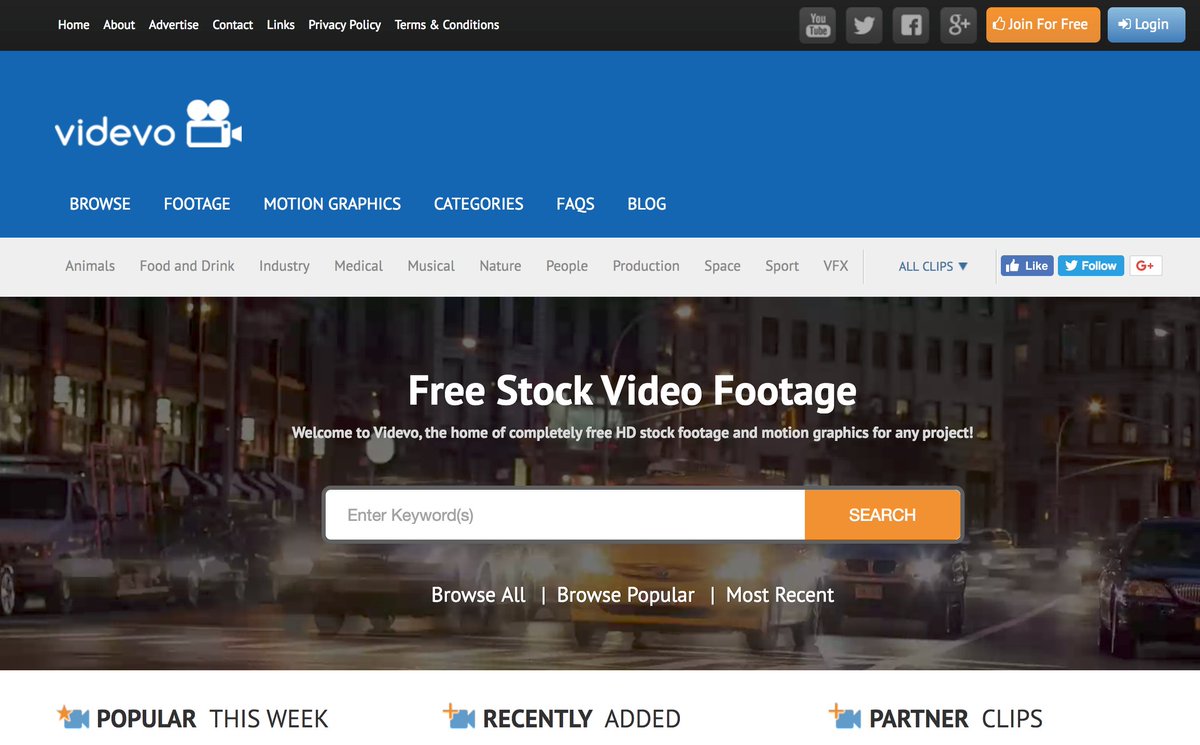Choose the Nature category link
This screenshot has height=745, width=1200.
[500, 266]
